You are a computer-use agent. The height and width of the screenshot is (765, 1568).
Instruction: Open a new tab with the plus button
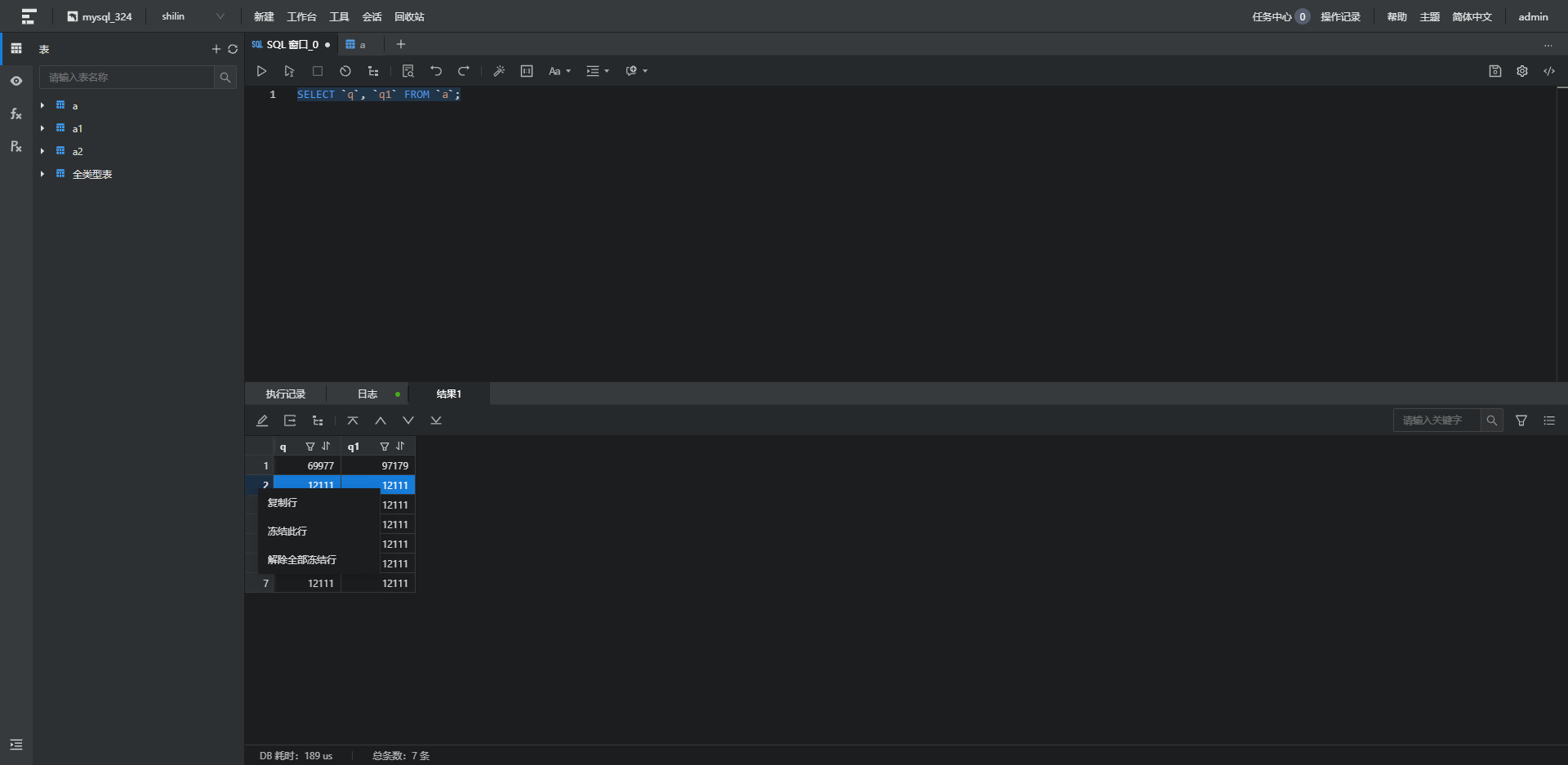400,44
